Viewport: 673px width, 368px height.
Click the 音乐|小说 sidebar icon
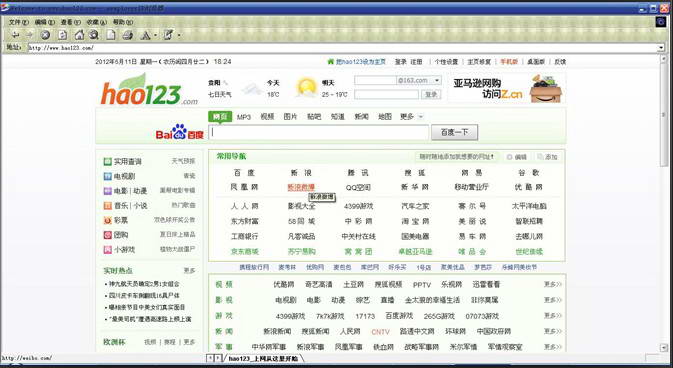click(x=107, y=206)
